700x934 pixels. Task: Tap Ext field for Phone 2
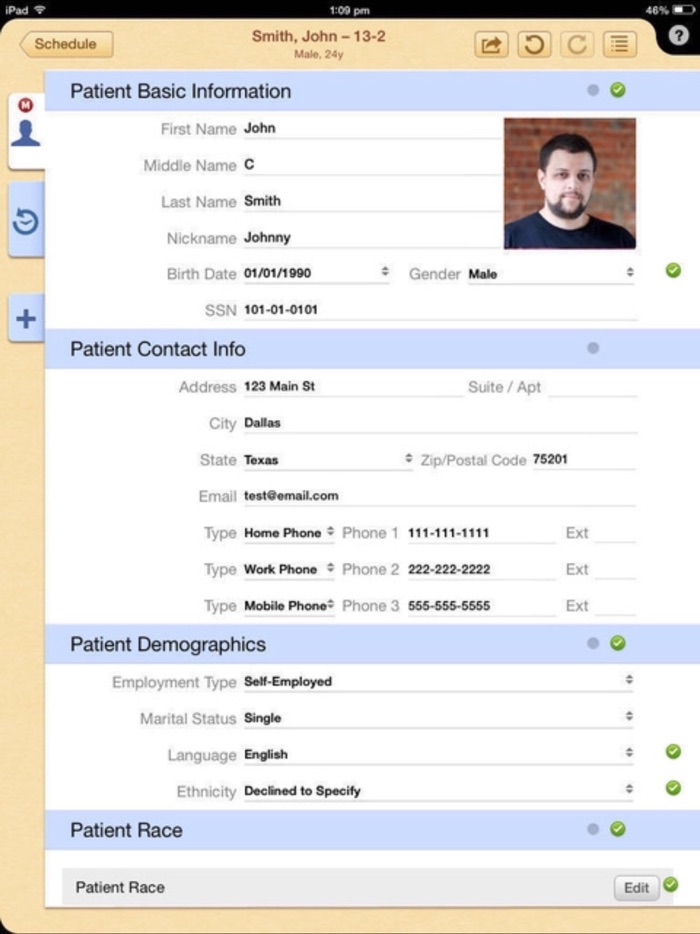coord(615,569)
